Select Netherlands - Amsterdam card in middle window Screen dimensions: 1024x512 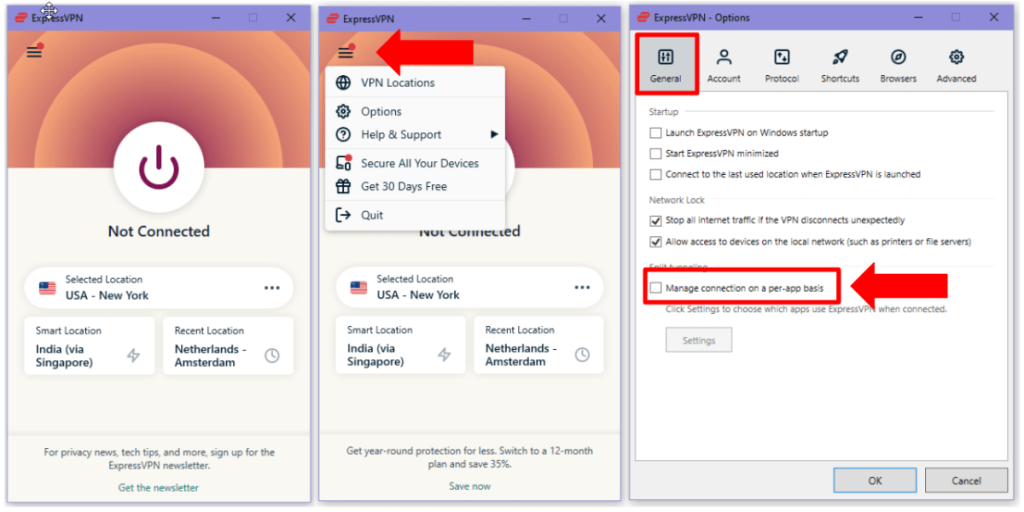coord(538,345)
